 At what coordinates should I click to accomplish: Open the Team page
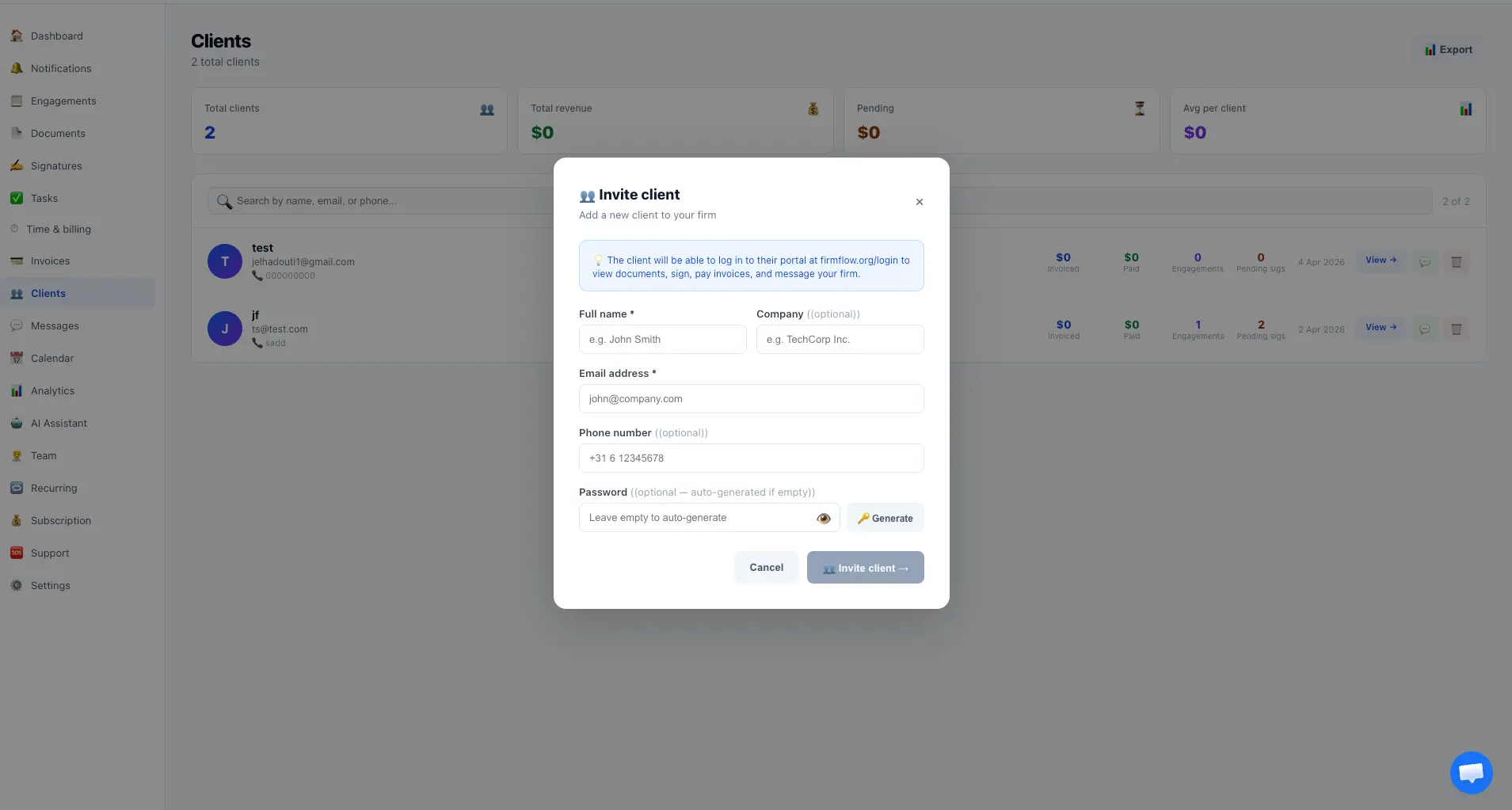44,455
